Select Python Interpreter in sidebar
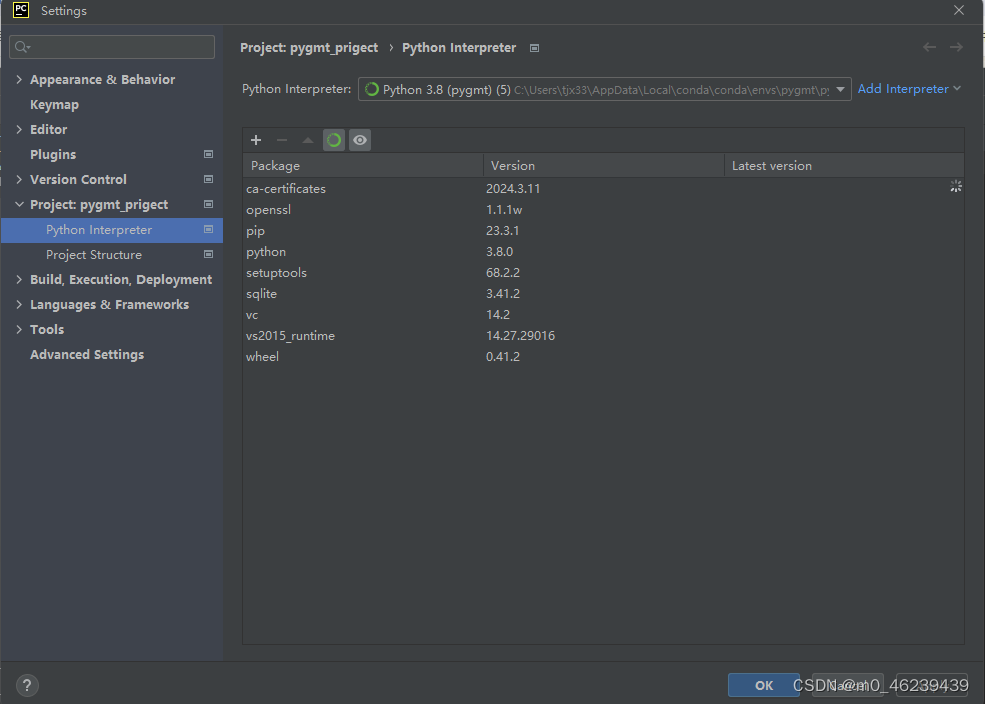The image size is (985, 704). (112, 230)
